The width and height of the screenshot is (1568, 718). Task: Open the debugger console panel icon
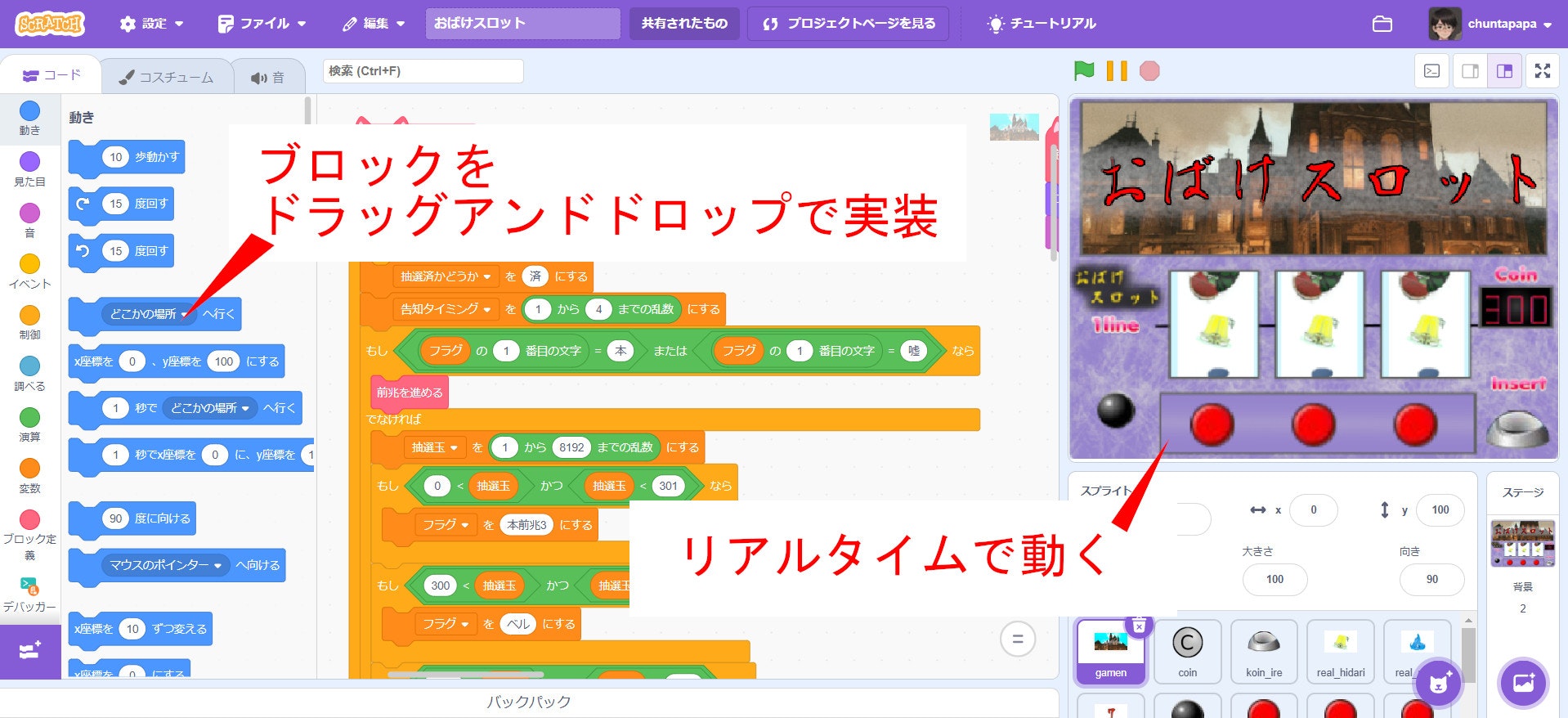click(x=1432, y=71)
